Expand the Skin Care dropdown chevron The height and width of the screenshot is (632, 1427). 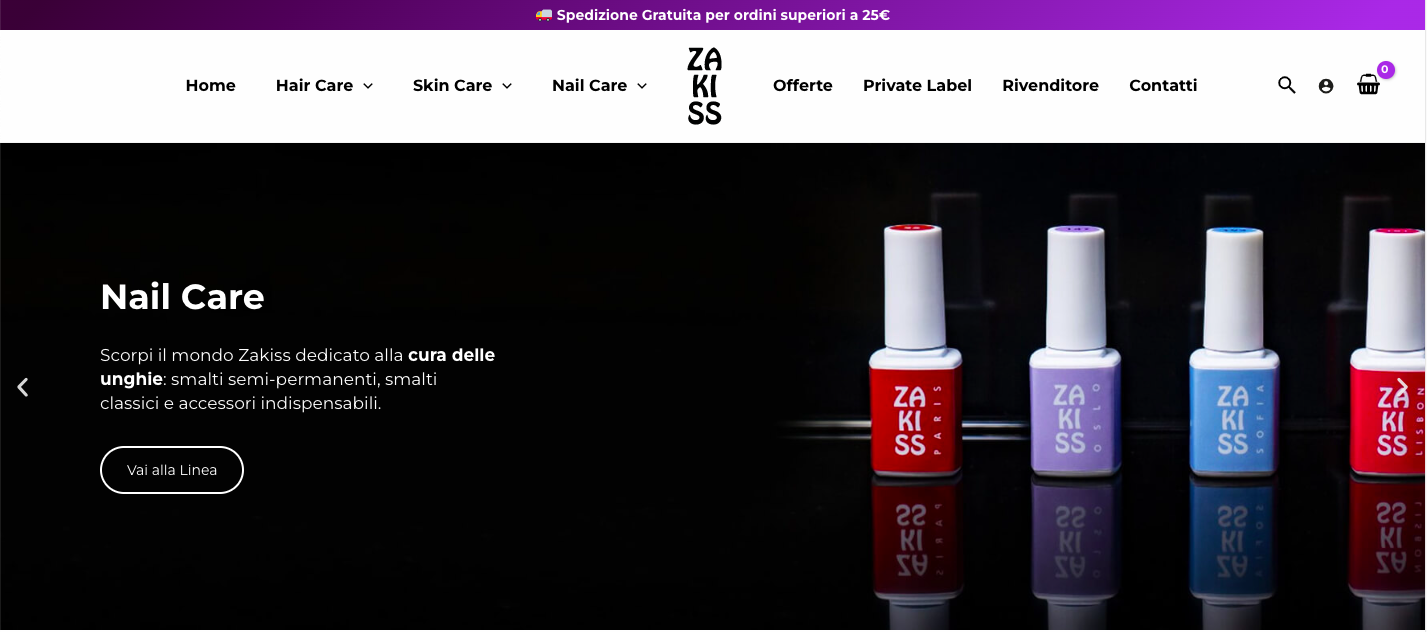click(507, 86)
